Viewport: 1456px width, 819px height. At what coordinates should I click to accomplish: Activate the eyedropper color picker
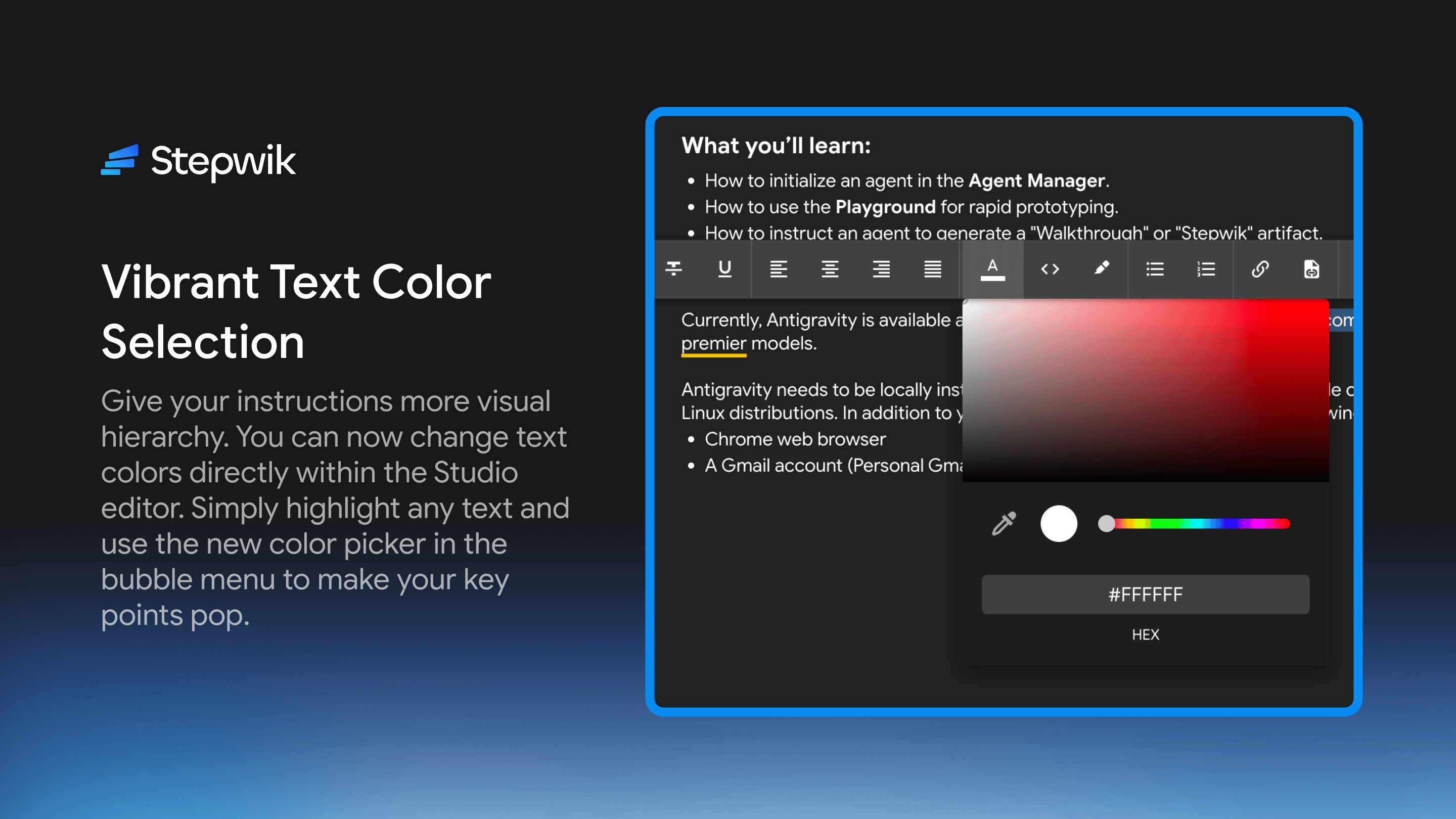click(1004, 523)
